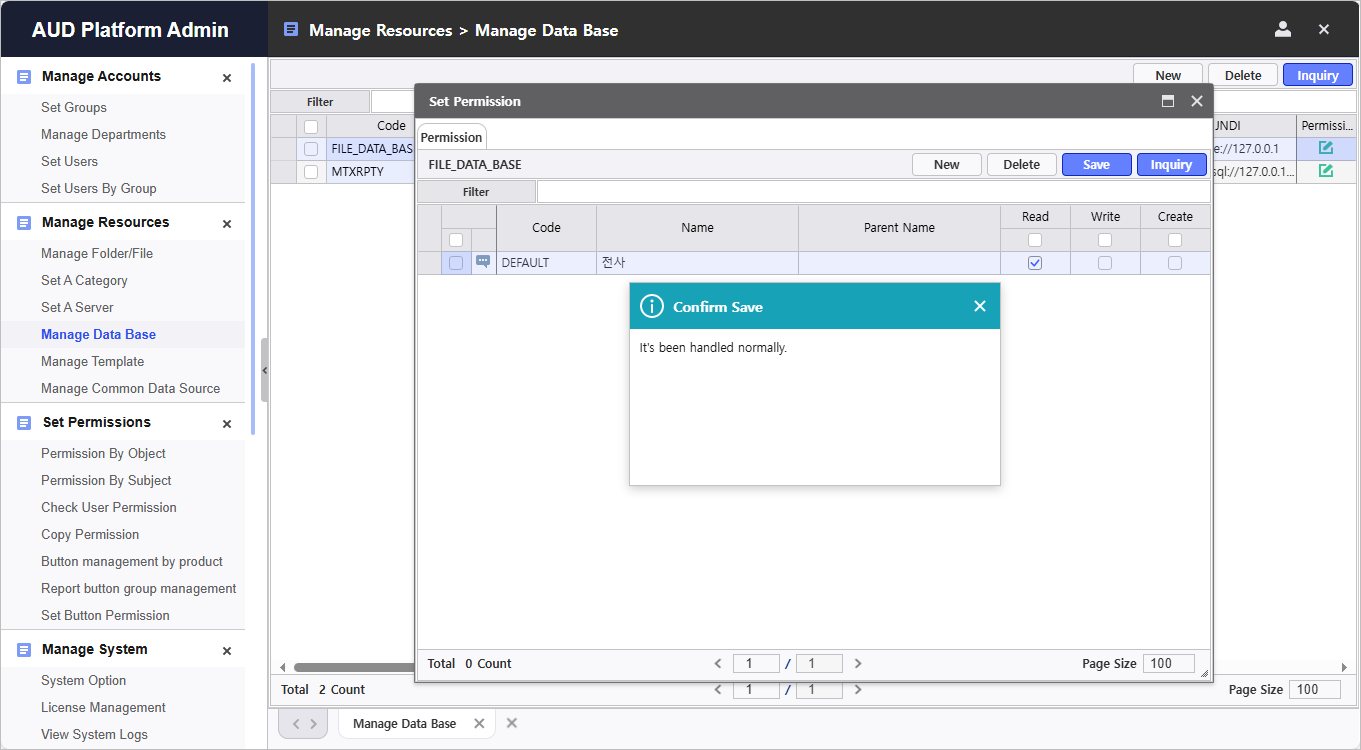Viewport: 1361px width, 750px height.
Task: Close the Set Permission dialog
Action: pyautogui.click(x=1197, y=101)
